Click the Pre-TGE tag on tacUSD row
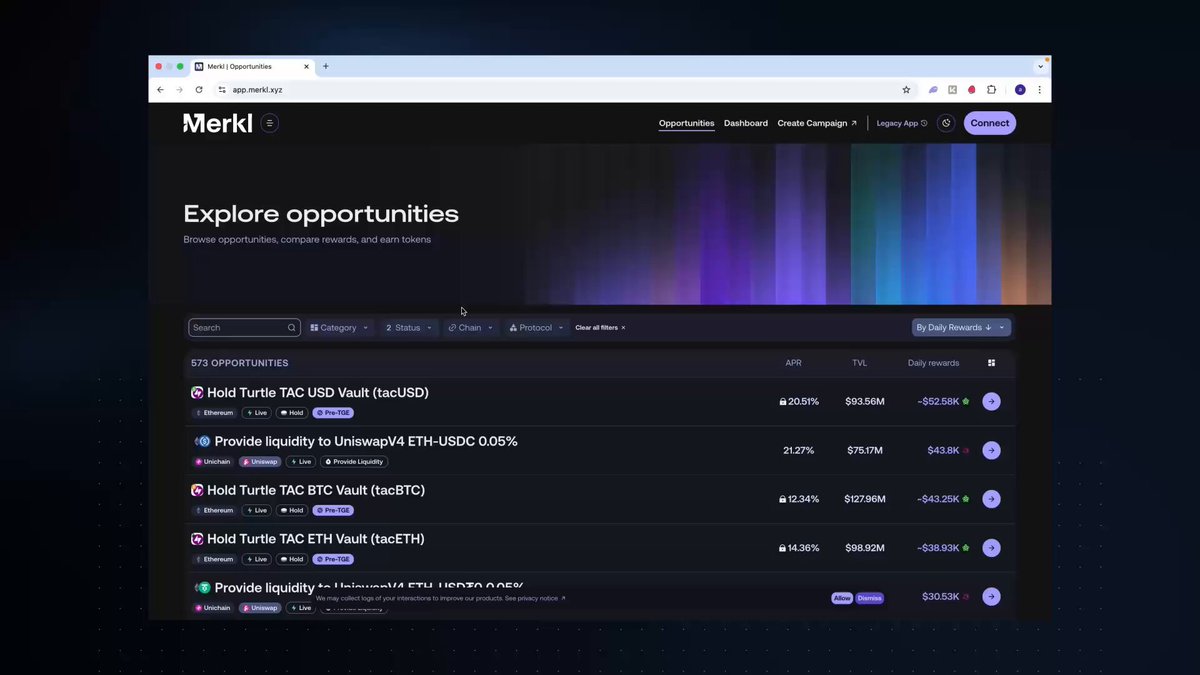 pos(333,413)
